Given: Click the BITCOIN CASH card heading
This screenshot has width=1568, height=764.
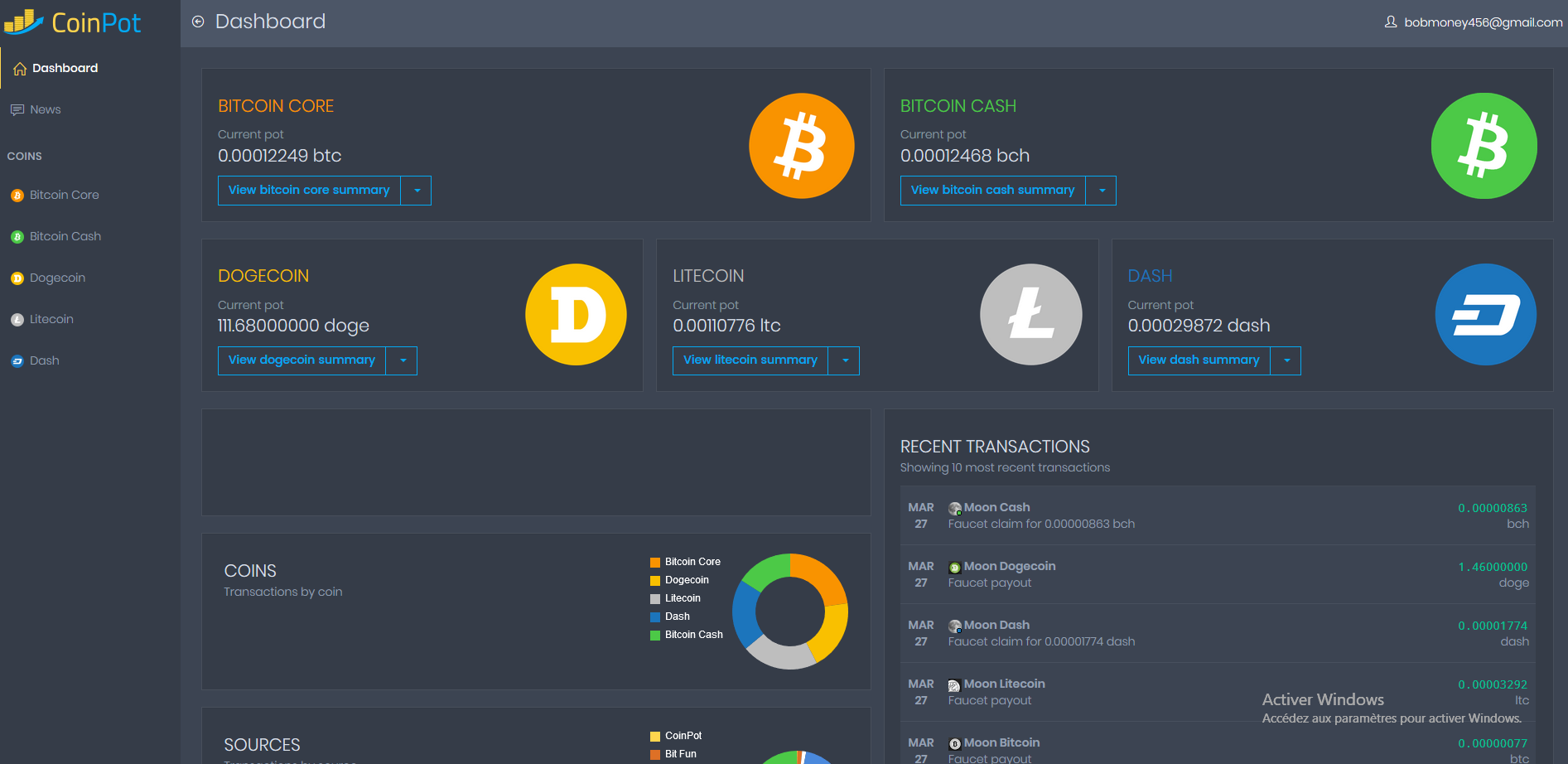Looking at the screenshot, I should 958,106.
